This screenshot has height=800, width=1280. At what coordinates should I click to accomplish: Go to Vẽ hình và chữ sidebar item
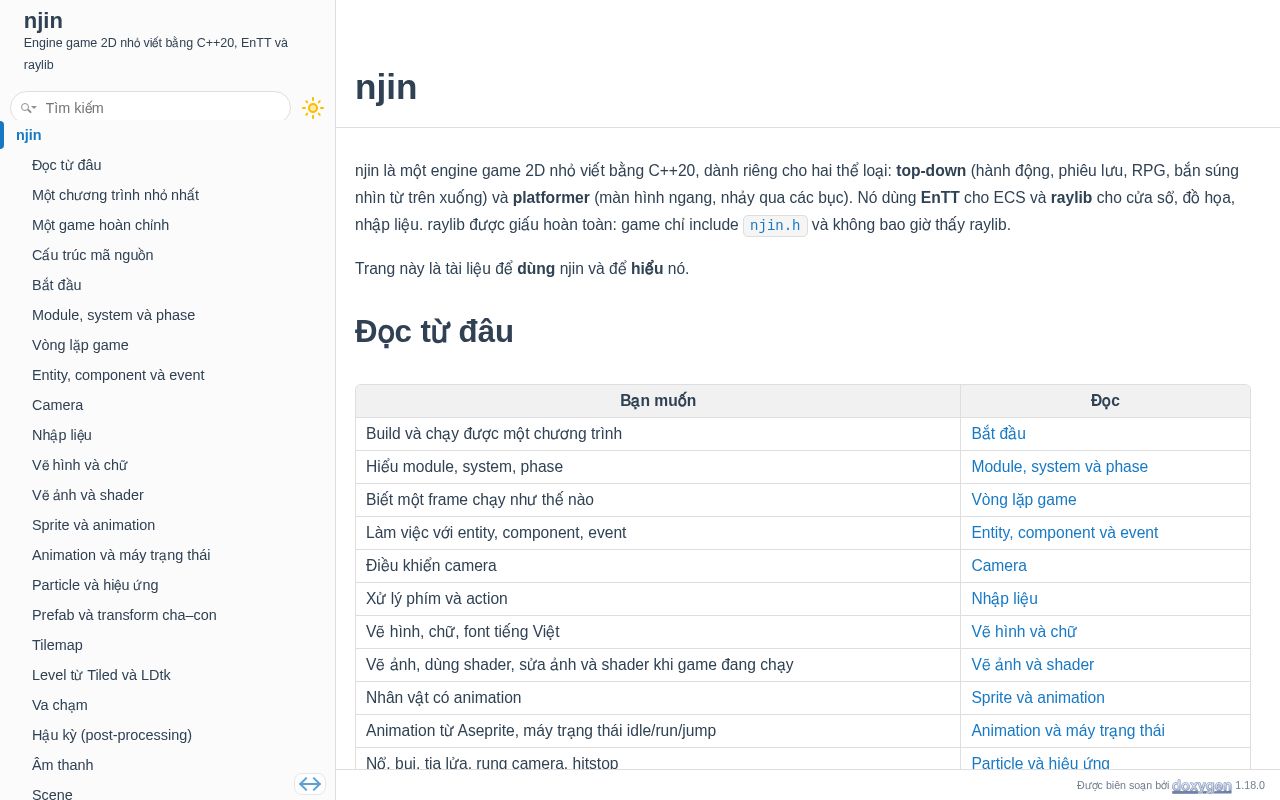click(80, 465)
